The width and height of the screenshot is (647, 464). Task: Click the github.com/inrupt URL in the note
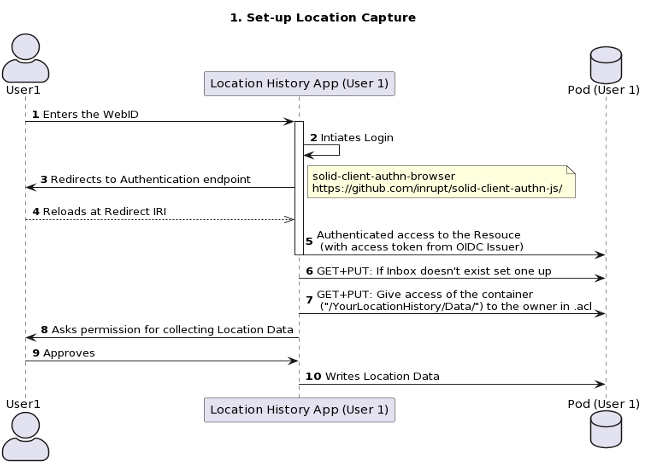tap(437, 188)
